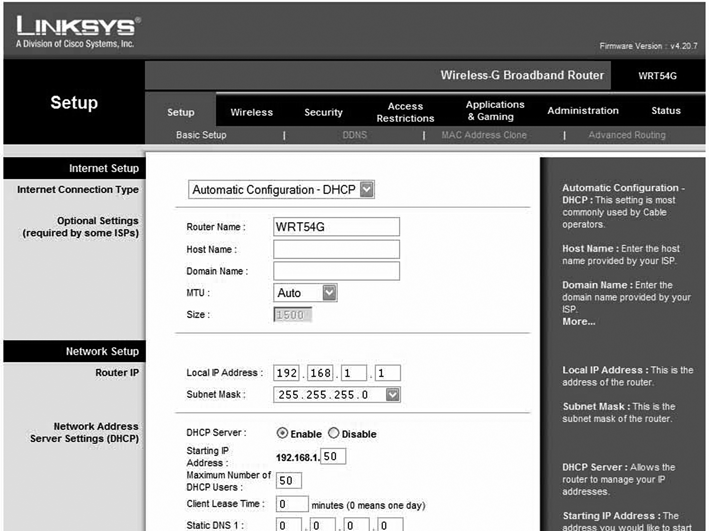Screen dimensions: 709x531
Task: Open the Applications & Gaming tab
Action: [494, 111]
